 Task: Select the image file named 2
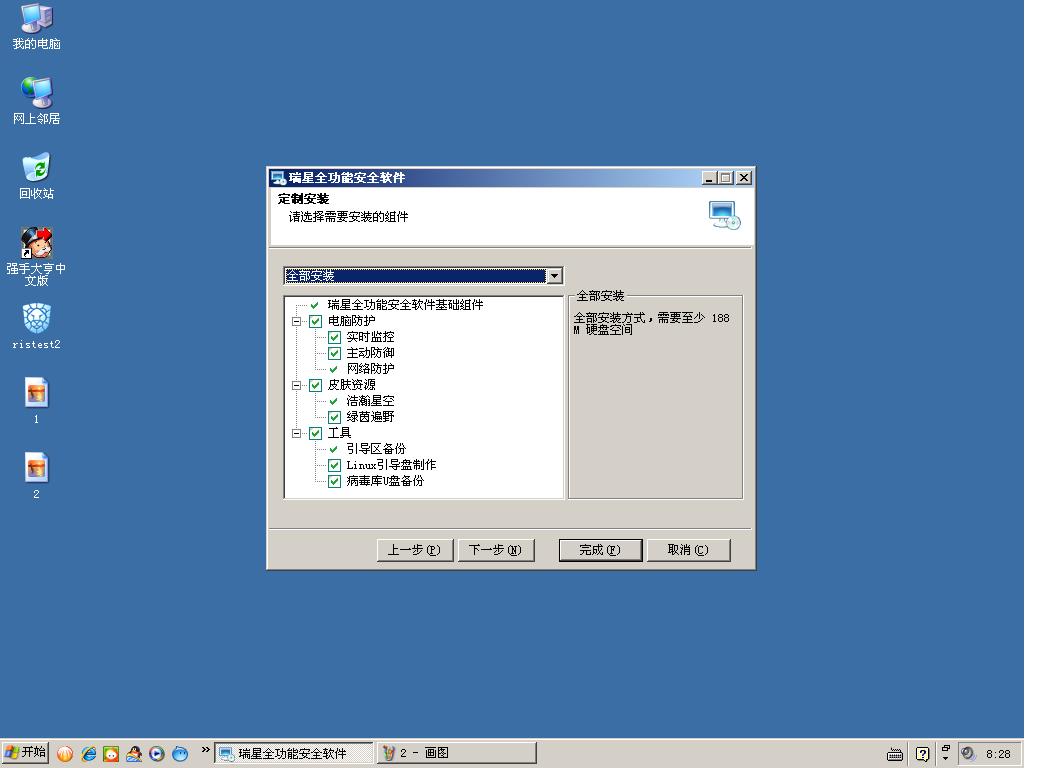[36, 476]
